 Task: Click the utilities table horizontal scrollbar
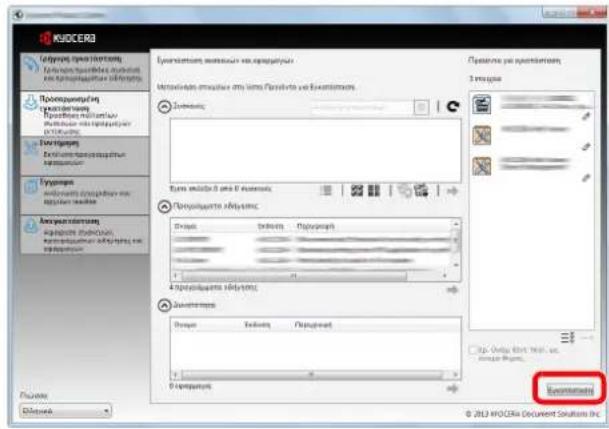pyautogui.click(x=315, y=375)
